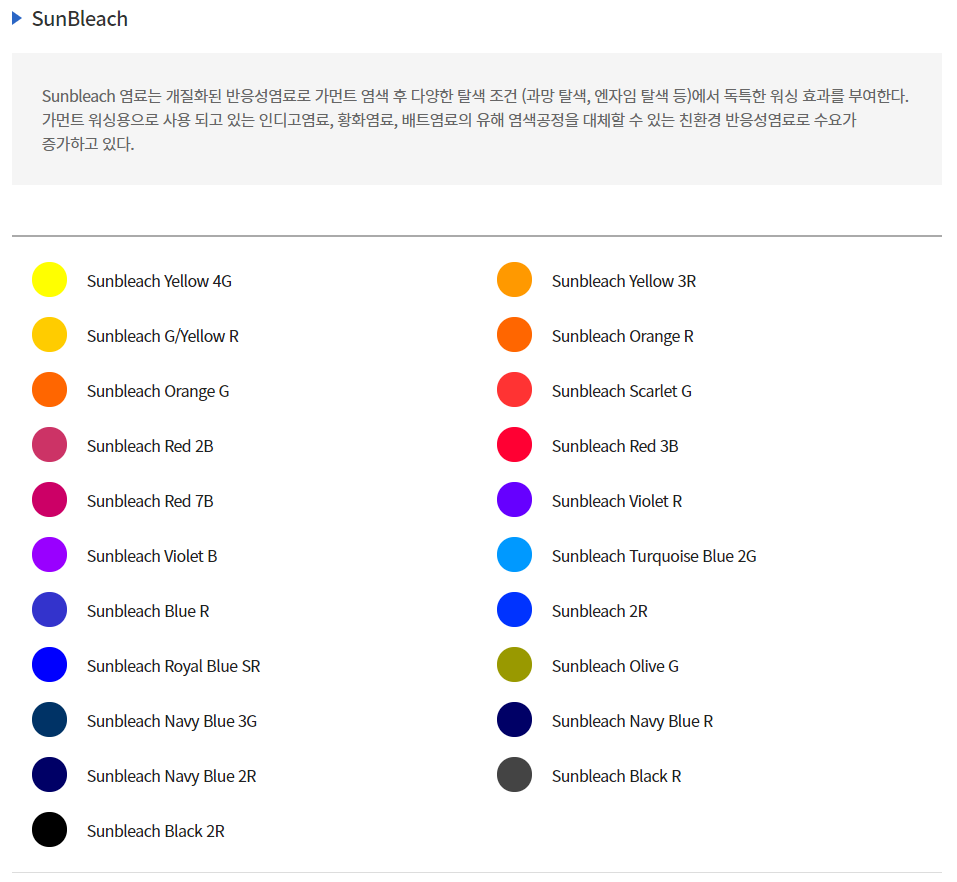Click the 'Sunbleach Black R' label
The image size is (957, 882).
(x=616, y=776)
